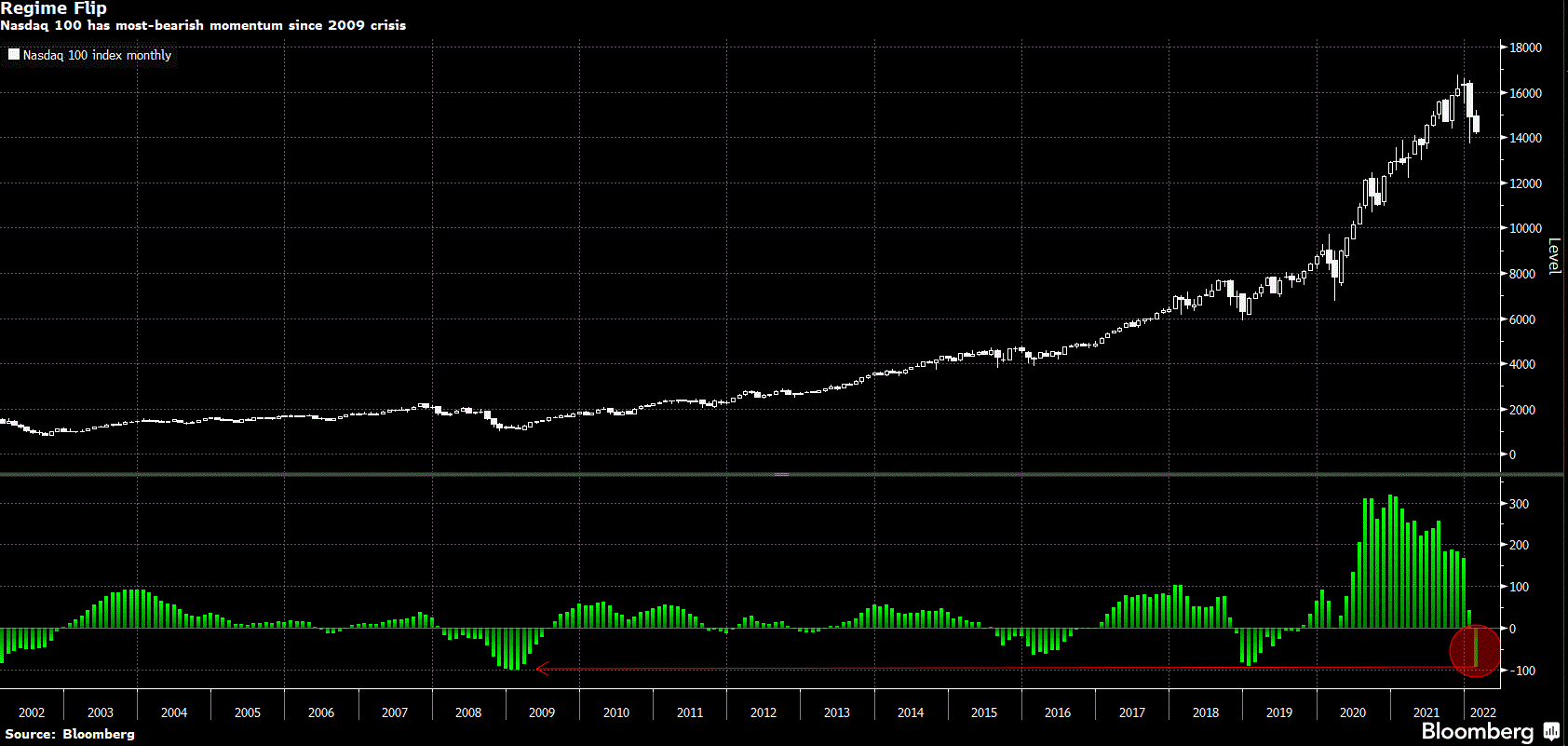Click the 300 label on the momentum axis

click(1519, 504)
